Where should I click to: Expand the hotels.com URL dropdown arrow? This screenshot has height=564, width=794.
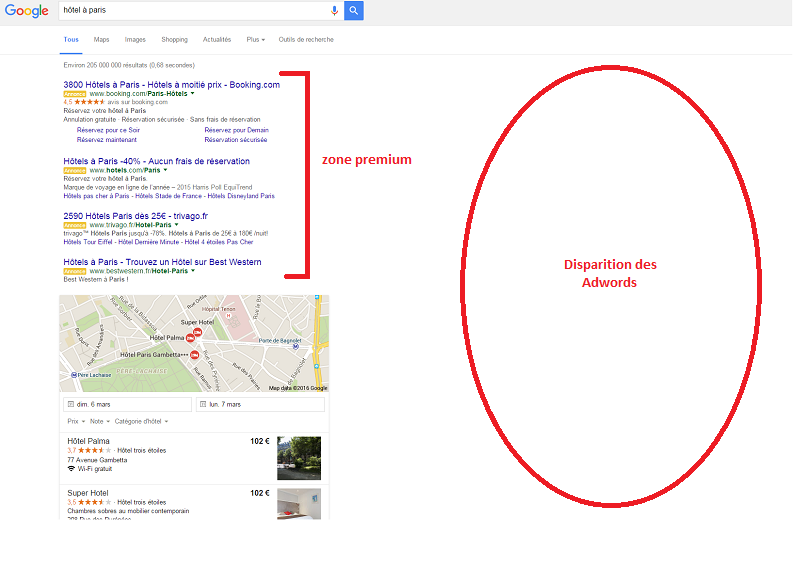click(x=166, y=170)
